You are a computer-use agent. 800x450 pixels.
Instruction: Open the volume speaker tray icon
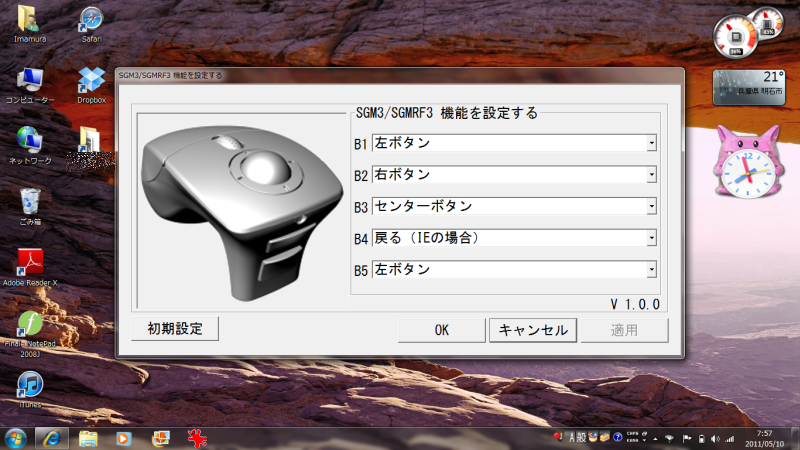715,439
